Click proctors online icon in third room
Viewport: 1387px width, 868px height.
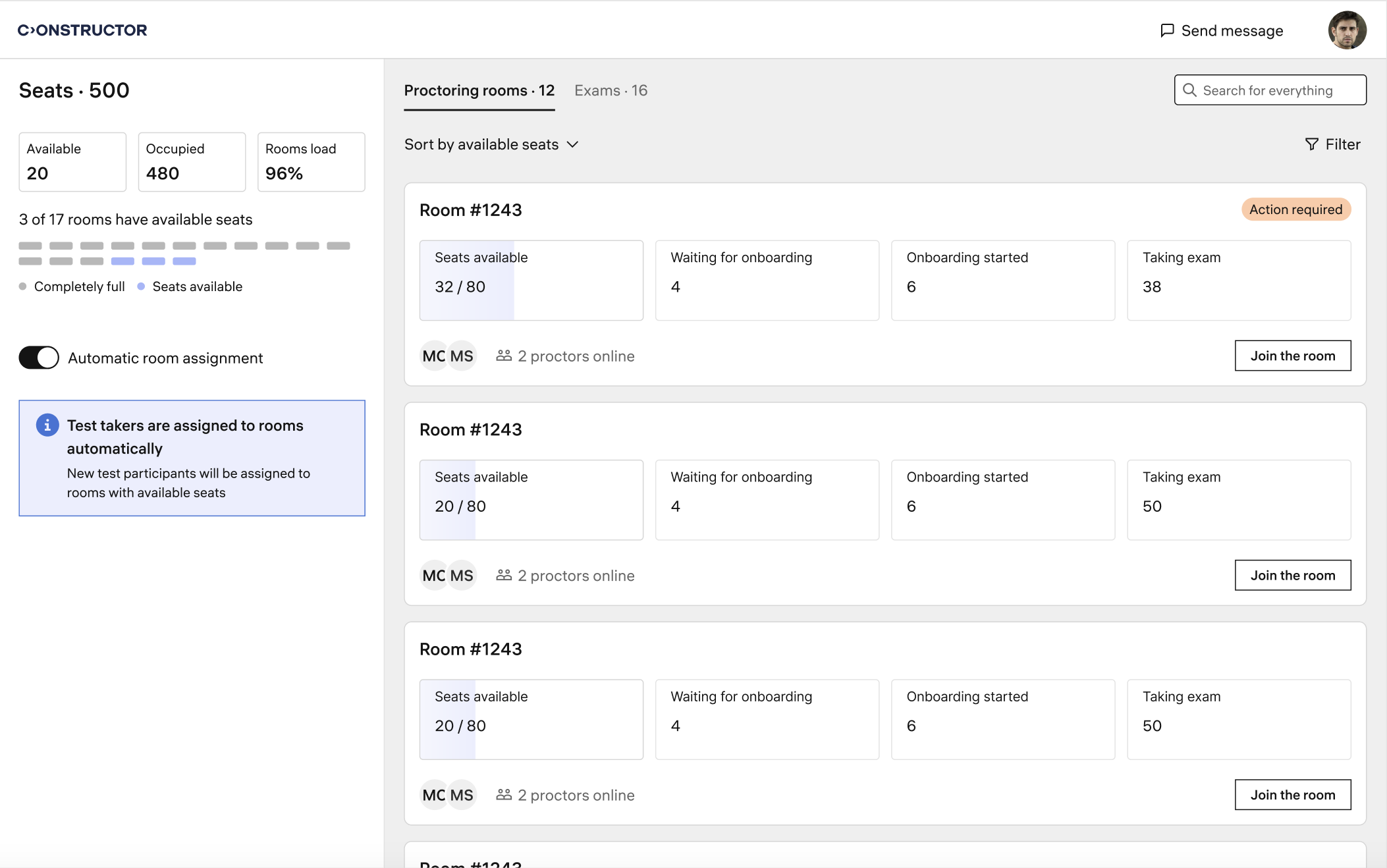point(504,795)
